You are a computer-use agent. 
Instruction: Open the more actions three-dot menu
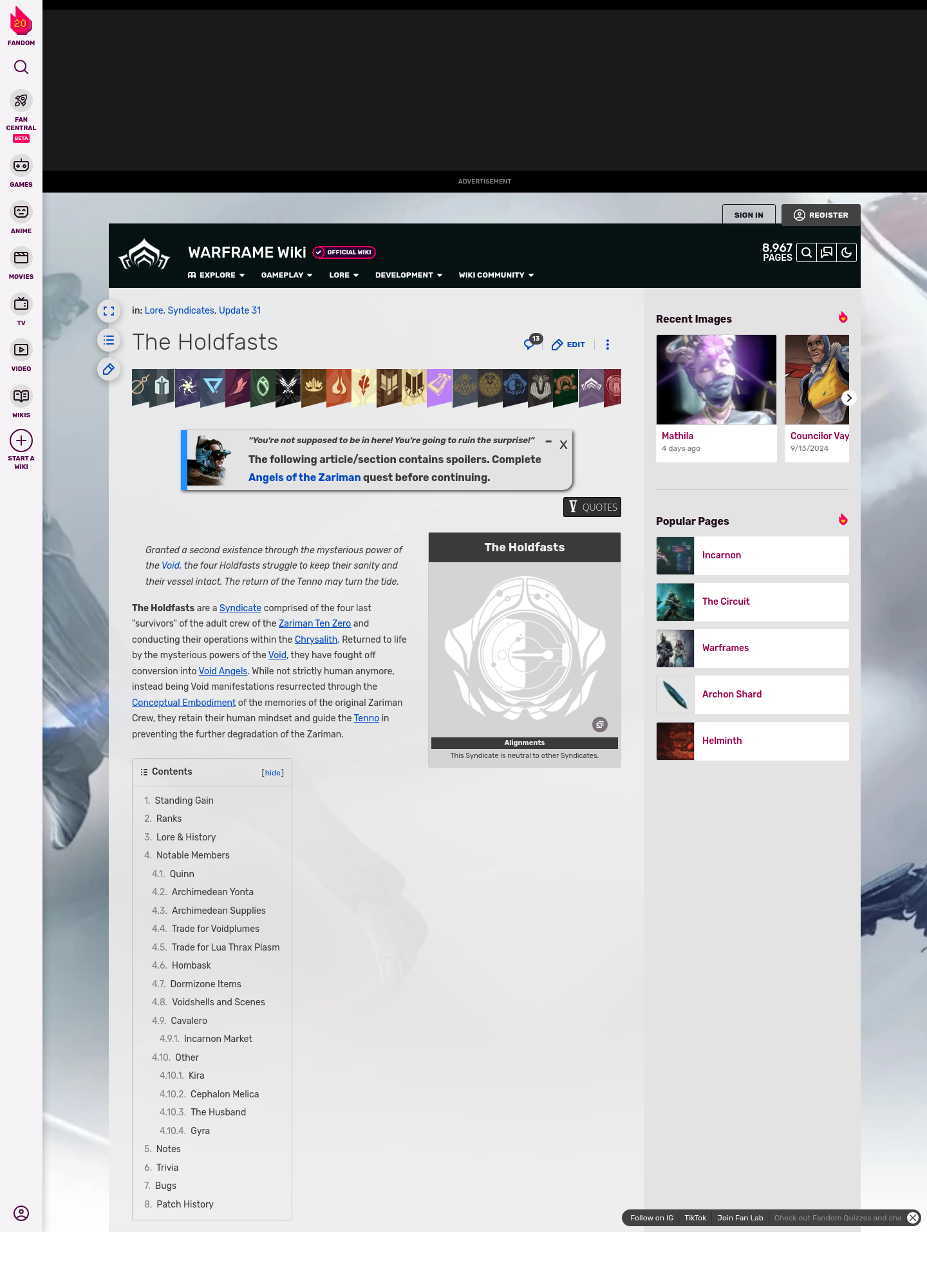(x=608, y=345)
